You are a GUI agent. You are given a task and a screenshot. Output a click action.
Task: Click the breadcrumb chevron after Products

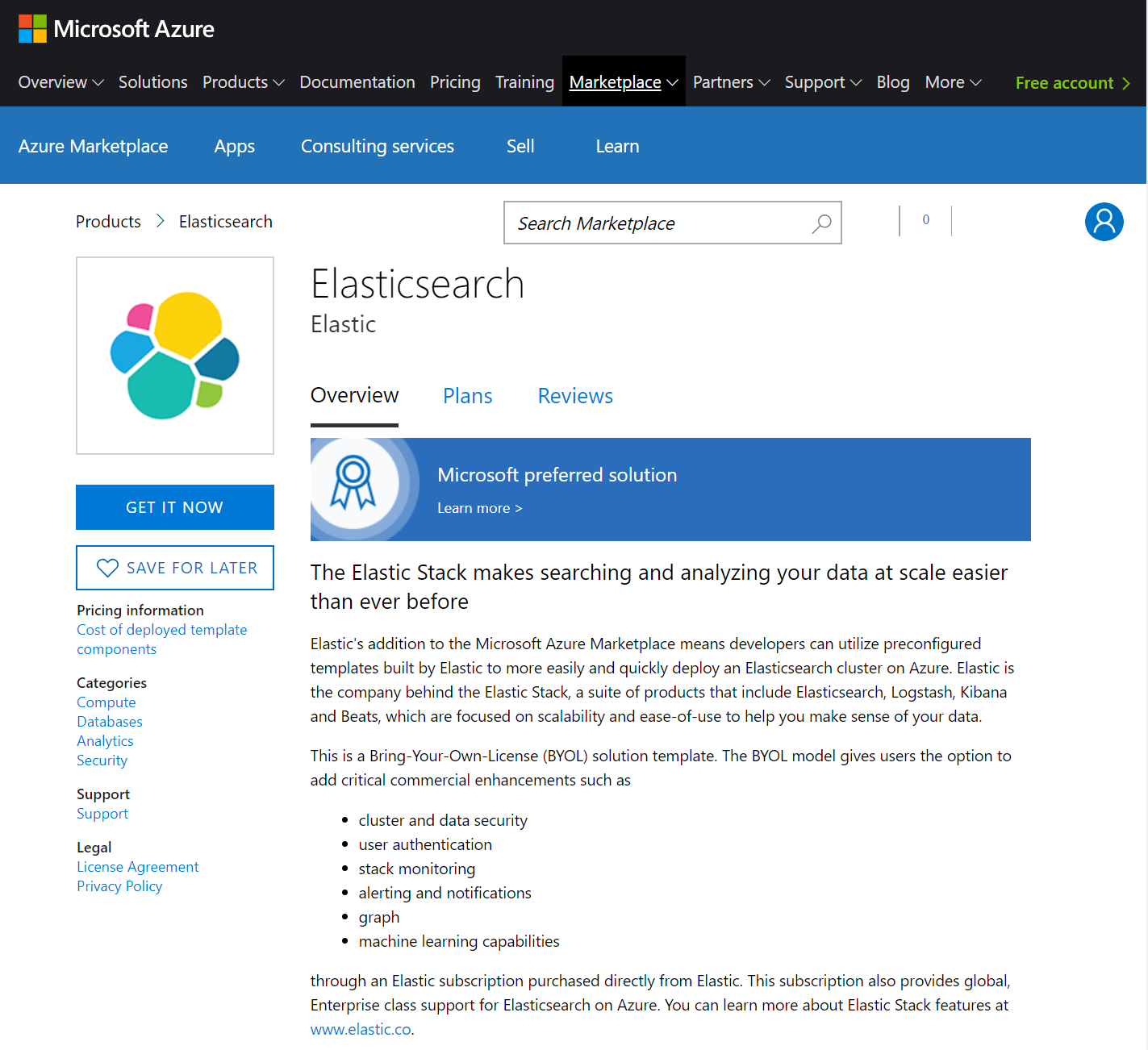tap(161, 222)
